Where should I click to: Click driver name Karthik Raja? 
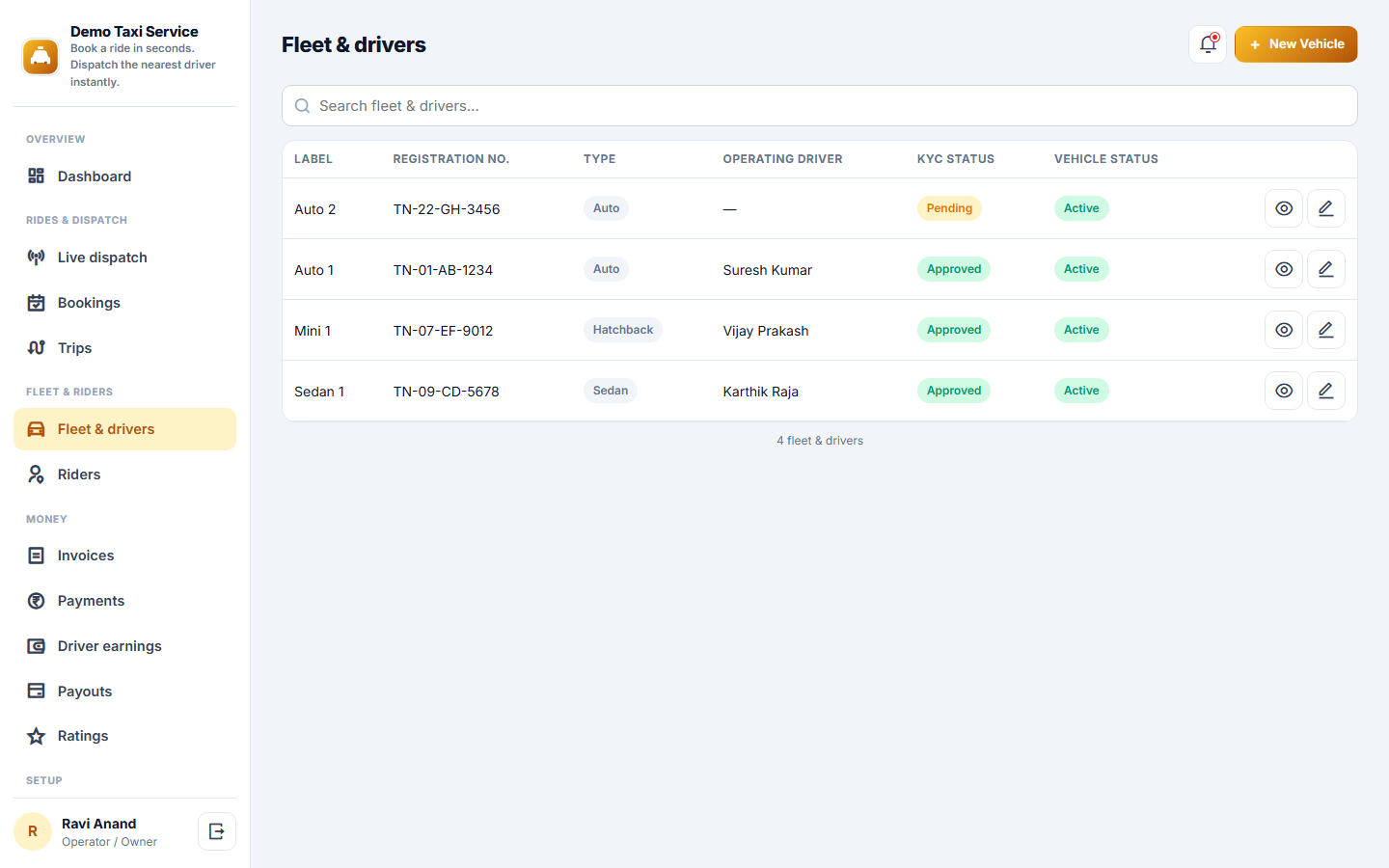click(761, 392)
